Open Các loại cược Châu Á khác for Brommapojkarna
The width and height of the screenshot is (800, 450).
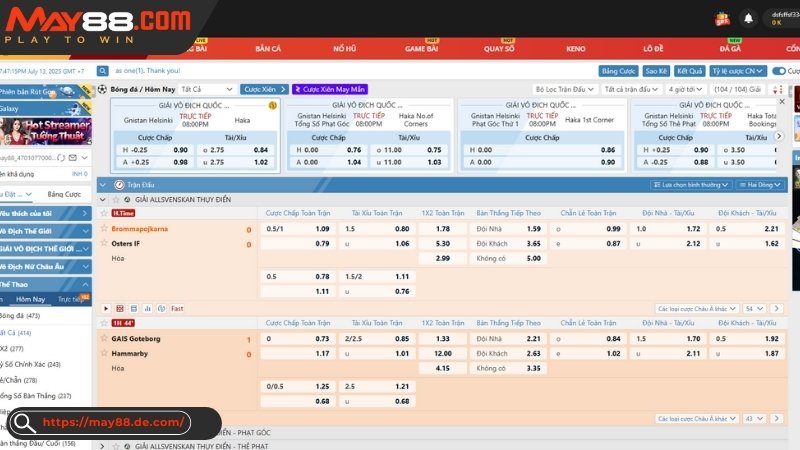pyautogui.click(x=696, y=309)
